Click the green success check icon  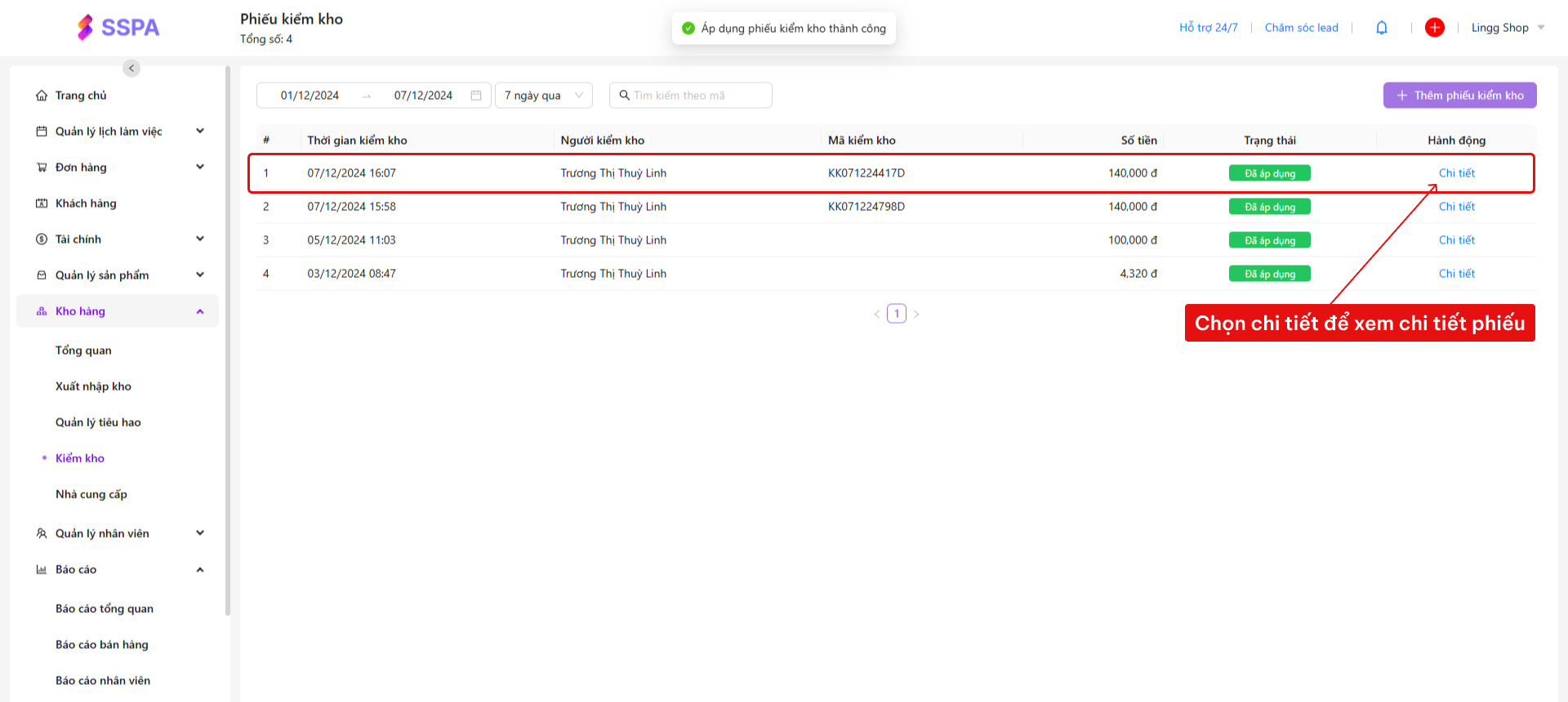[688, 29]
